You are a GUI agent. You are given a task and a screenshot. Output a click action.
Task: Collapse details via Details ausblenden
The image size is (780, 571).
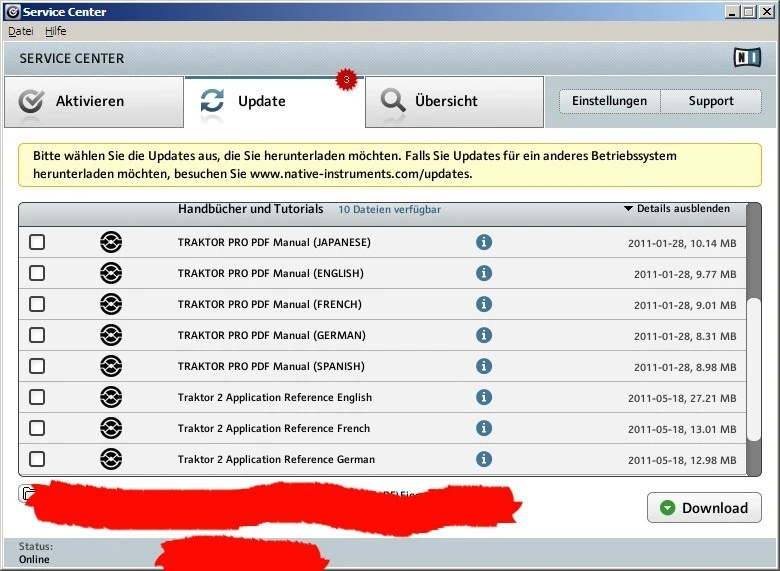[x=677, y=209]
